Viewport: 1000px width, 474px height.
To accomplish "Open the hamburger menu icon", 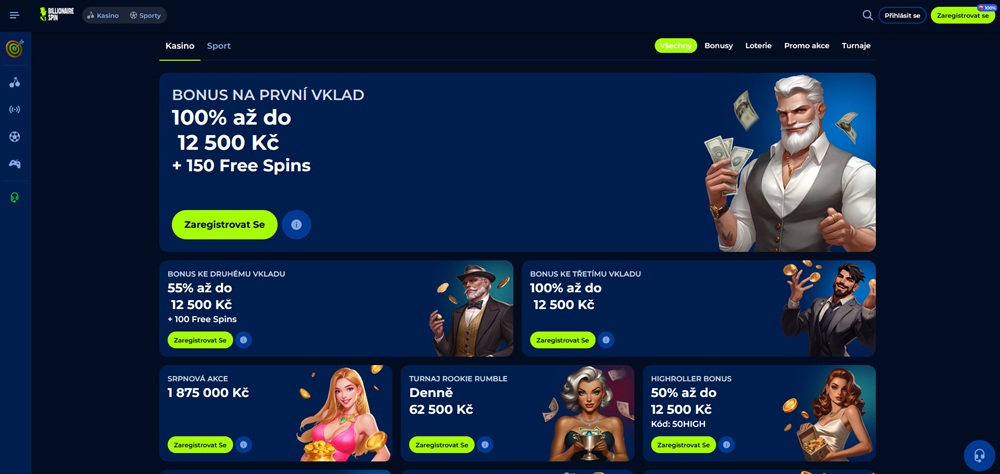I will click(15, 15).
